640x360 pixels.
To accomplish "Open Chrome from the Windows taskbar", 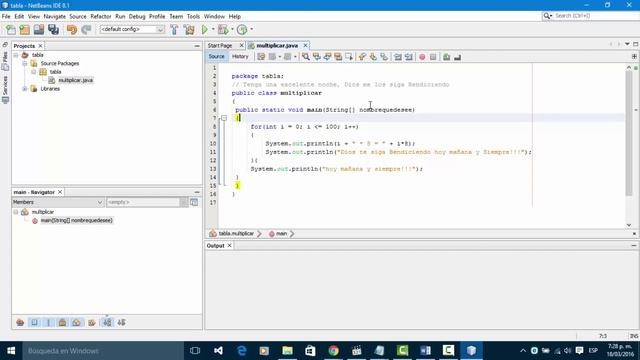I will pyautogui.click(x=333, y=351).
